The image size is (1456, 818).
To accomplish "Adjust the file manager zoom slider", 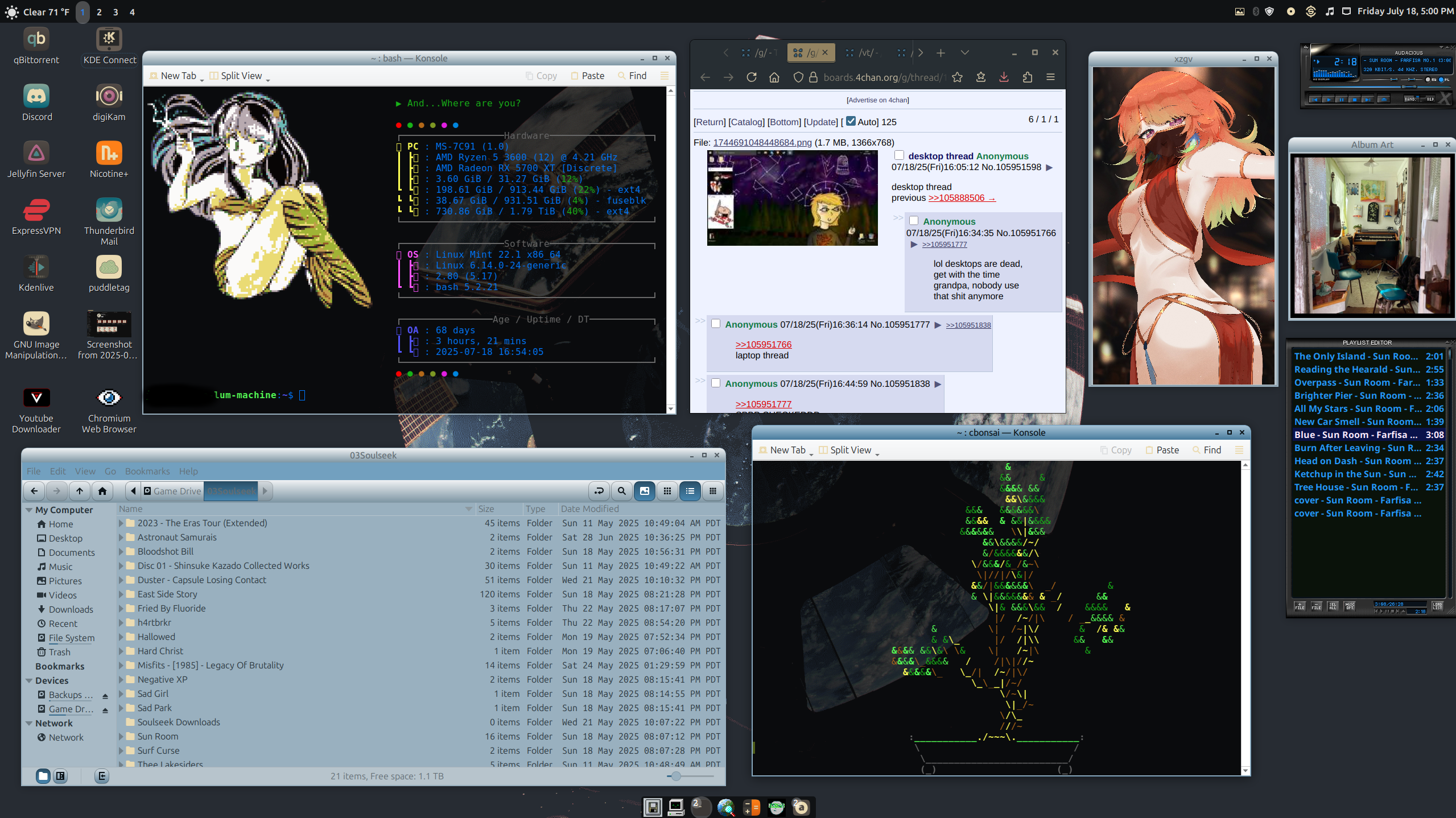I will 691,776.
